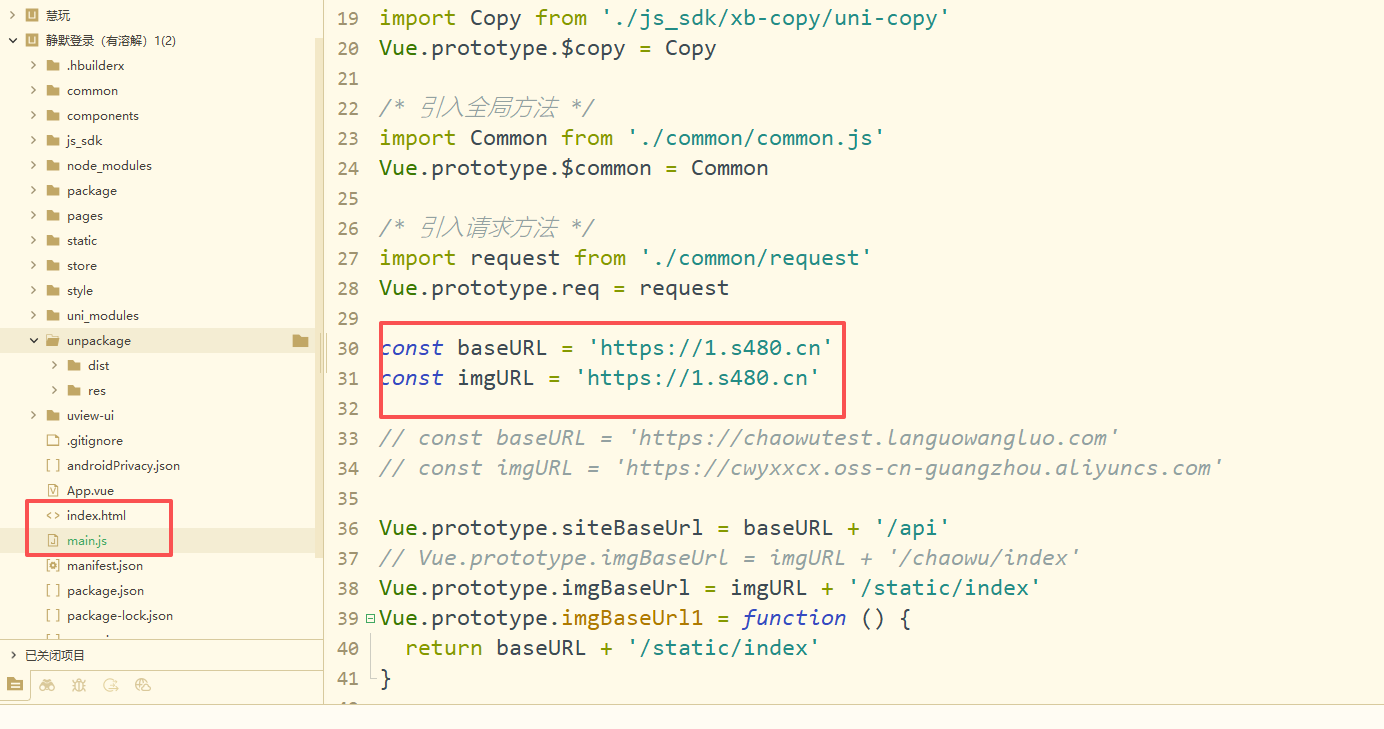Image resolution: width=1384 pixels, height=729 pixels.
Task: Select main.js in the project tree
Action: [x=87, y=541]
